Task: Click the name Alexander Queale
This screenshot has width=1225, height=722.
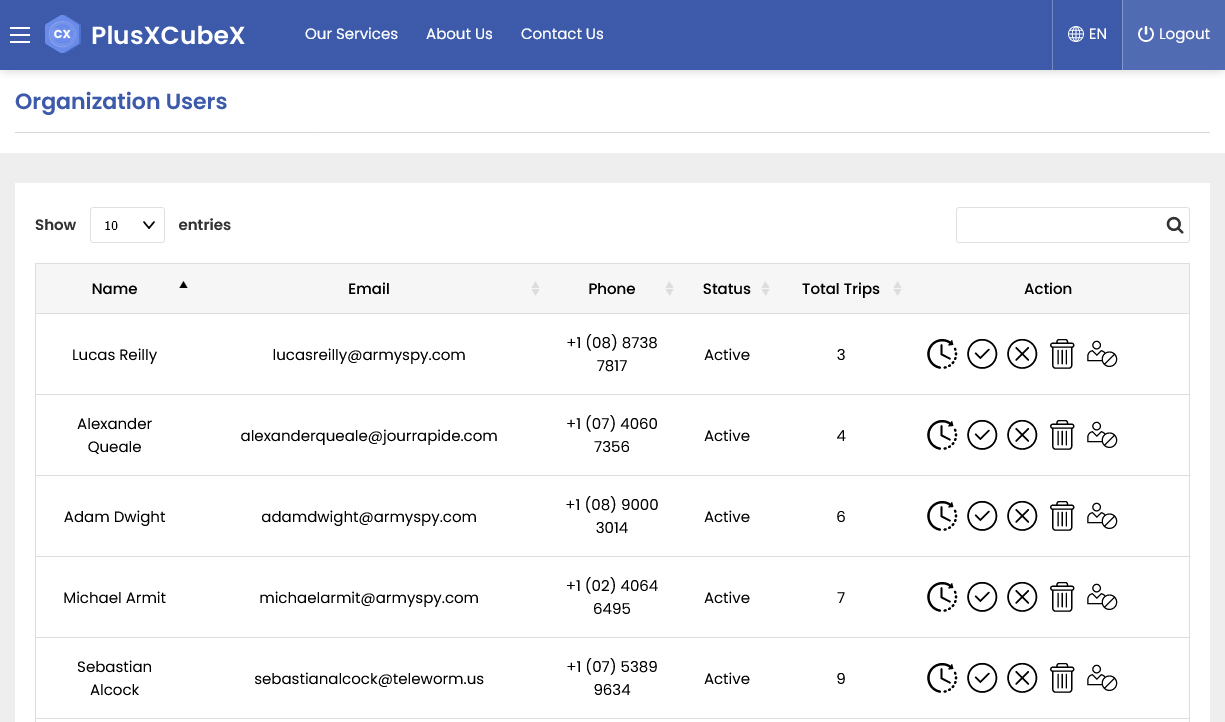Action: click(x=114, y=435)
